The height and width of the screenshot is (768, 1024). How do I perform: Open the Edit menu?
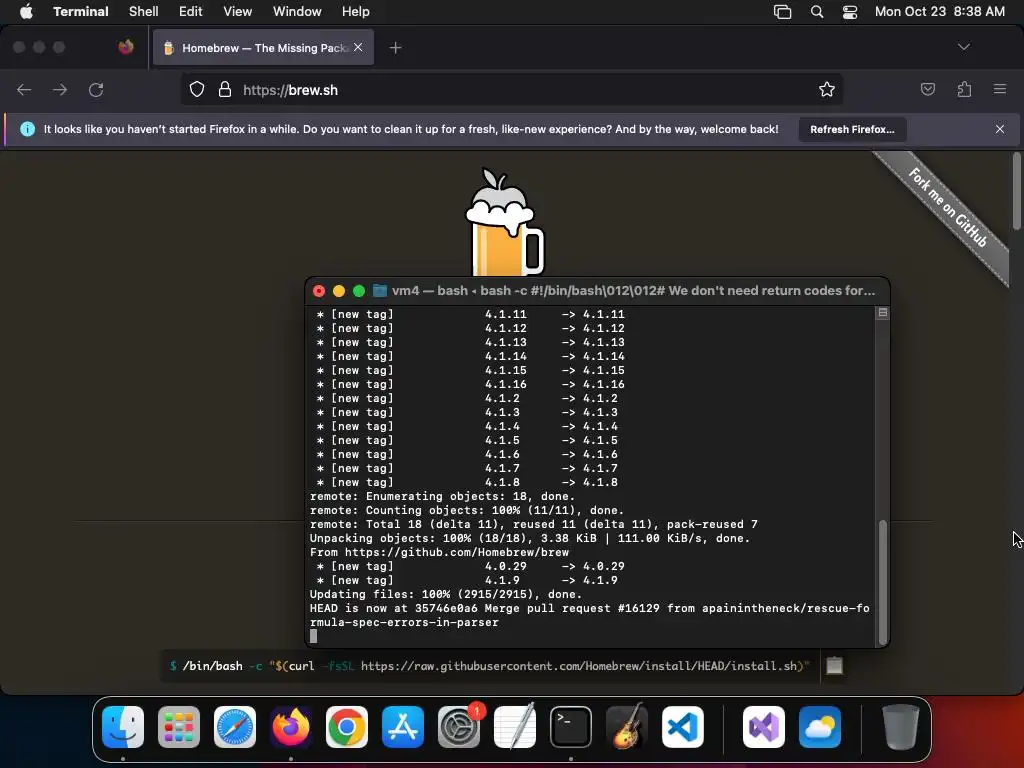pyautogui.click(x=191, y=11)
